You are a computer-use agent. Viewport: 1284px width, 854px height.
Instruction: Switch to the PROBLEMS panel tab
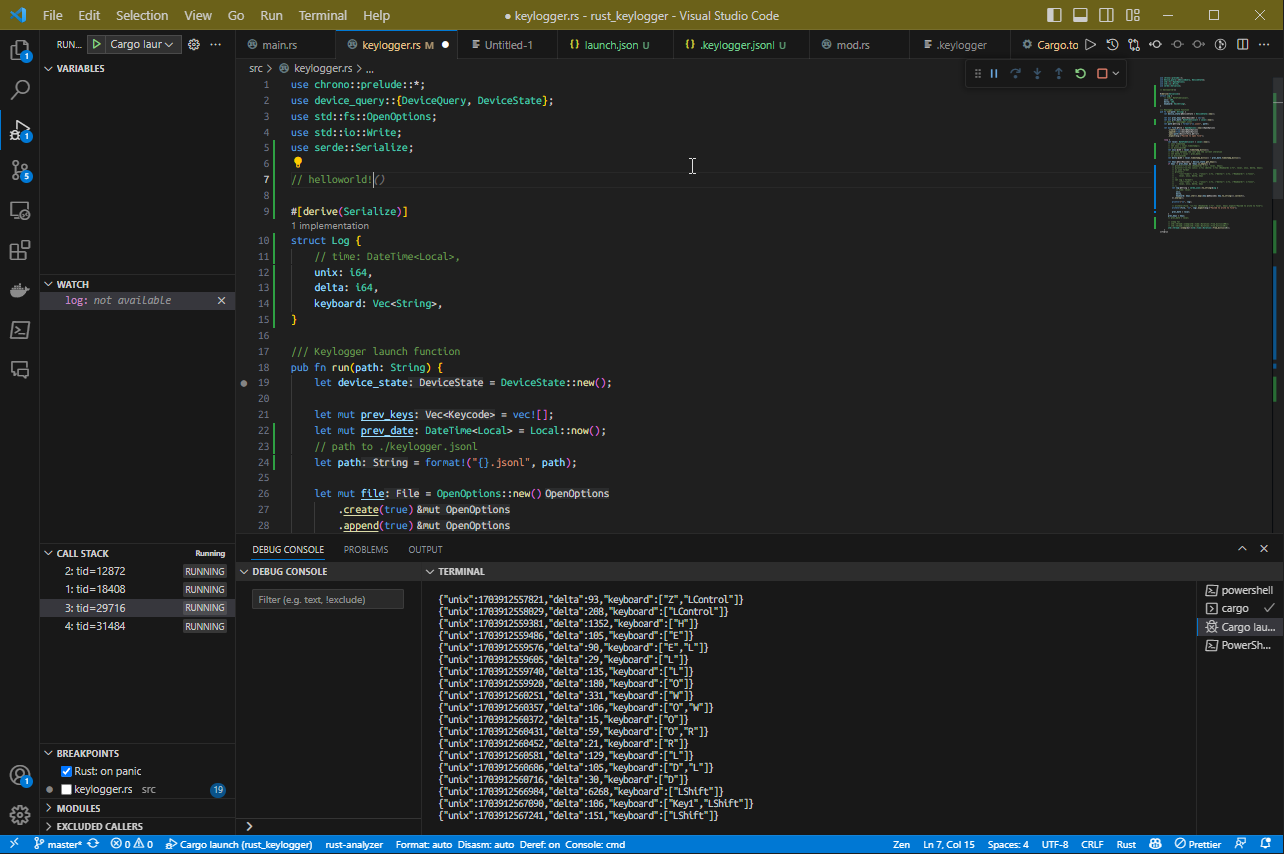coord(365,549)
